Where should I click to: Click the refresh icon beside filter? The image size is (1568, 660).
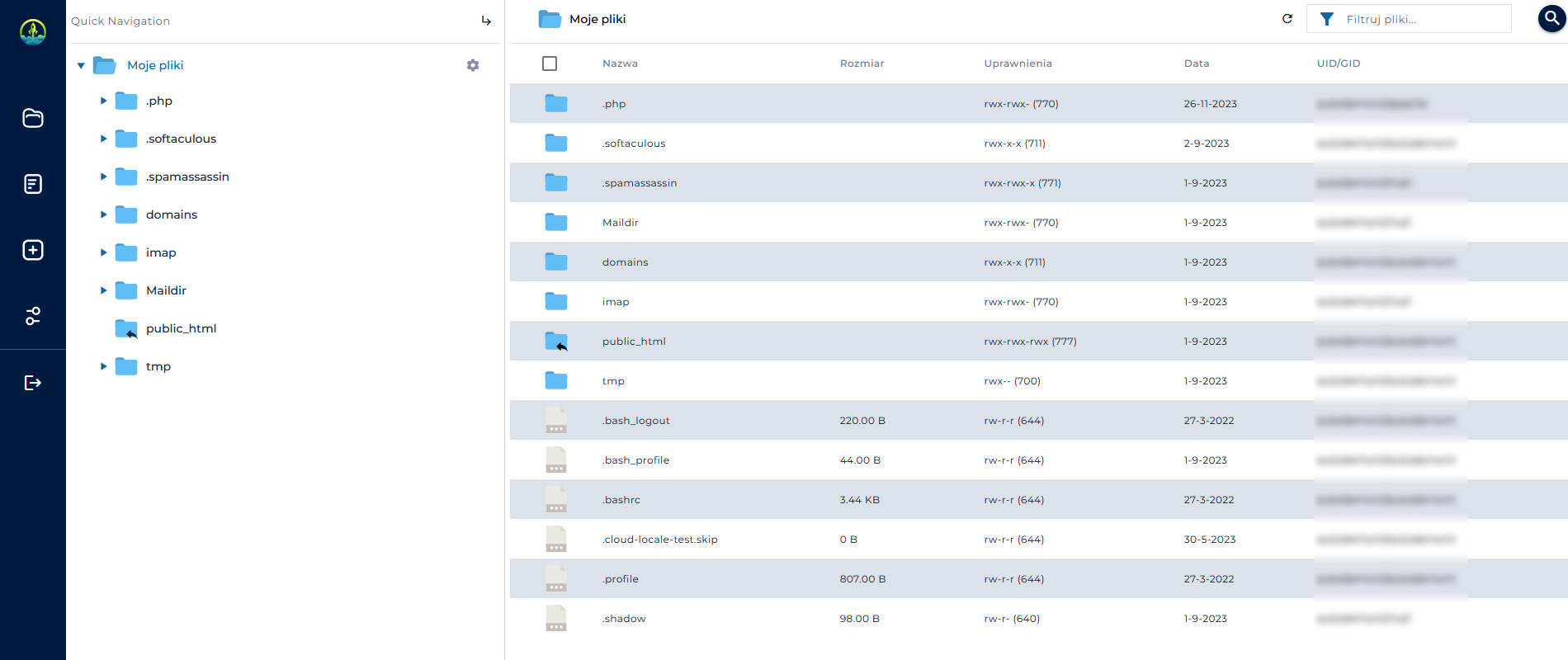pyautogui.click(x=1287, y=19)
